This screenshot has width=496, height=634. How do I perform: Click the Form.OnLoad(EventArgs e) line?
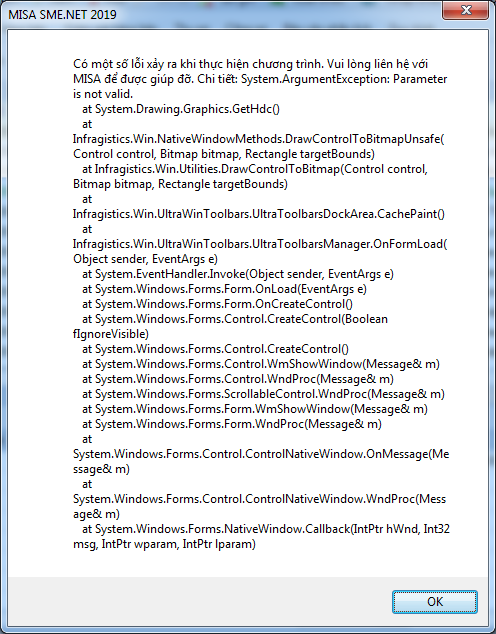(224, 289)
